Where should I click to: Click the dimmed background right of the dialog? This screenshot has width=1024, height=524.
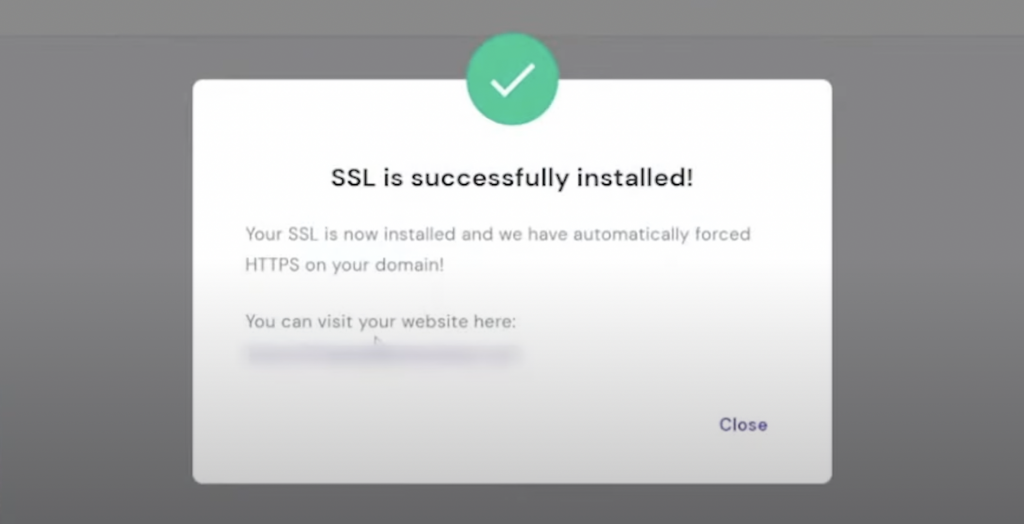[x=928, y=281]
